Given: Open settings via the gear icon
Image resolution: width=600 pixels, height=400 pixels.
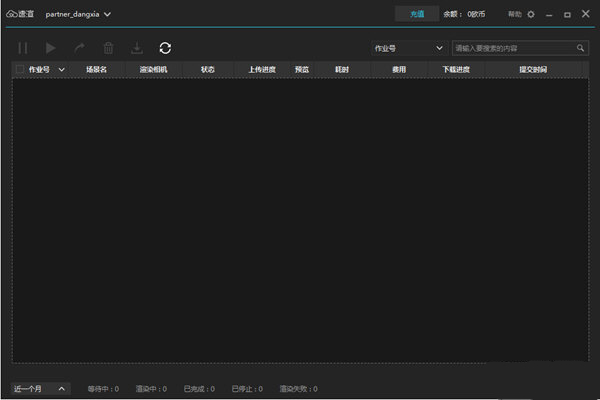Looking at the screenshot, I should tap(531, 15).
